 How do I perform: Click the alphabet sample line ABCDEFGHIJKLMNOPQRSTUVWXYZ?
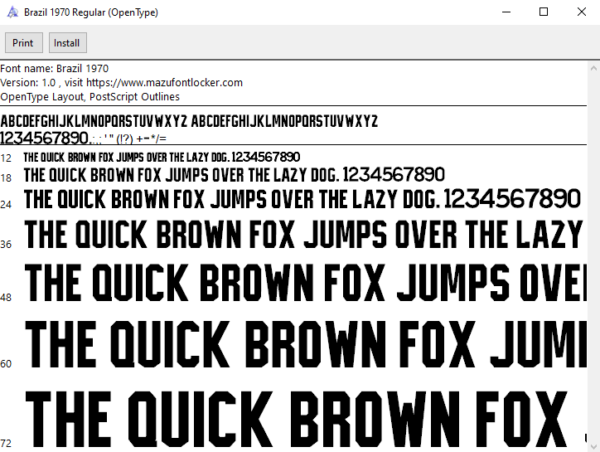point(189,121)
